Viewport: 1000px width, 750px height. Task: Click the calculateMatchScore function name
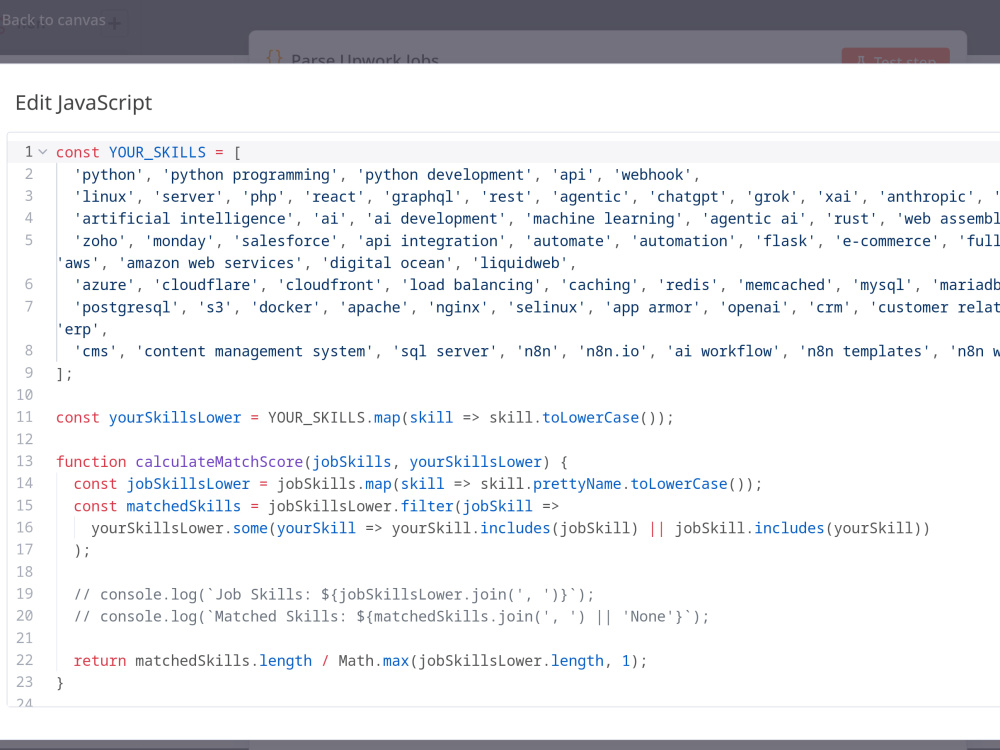(219, 462)
